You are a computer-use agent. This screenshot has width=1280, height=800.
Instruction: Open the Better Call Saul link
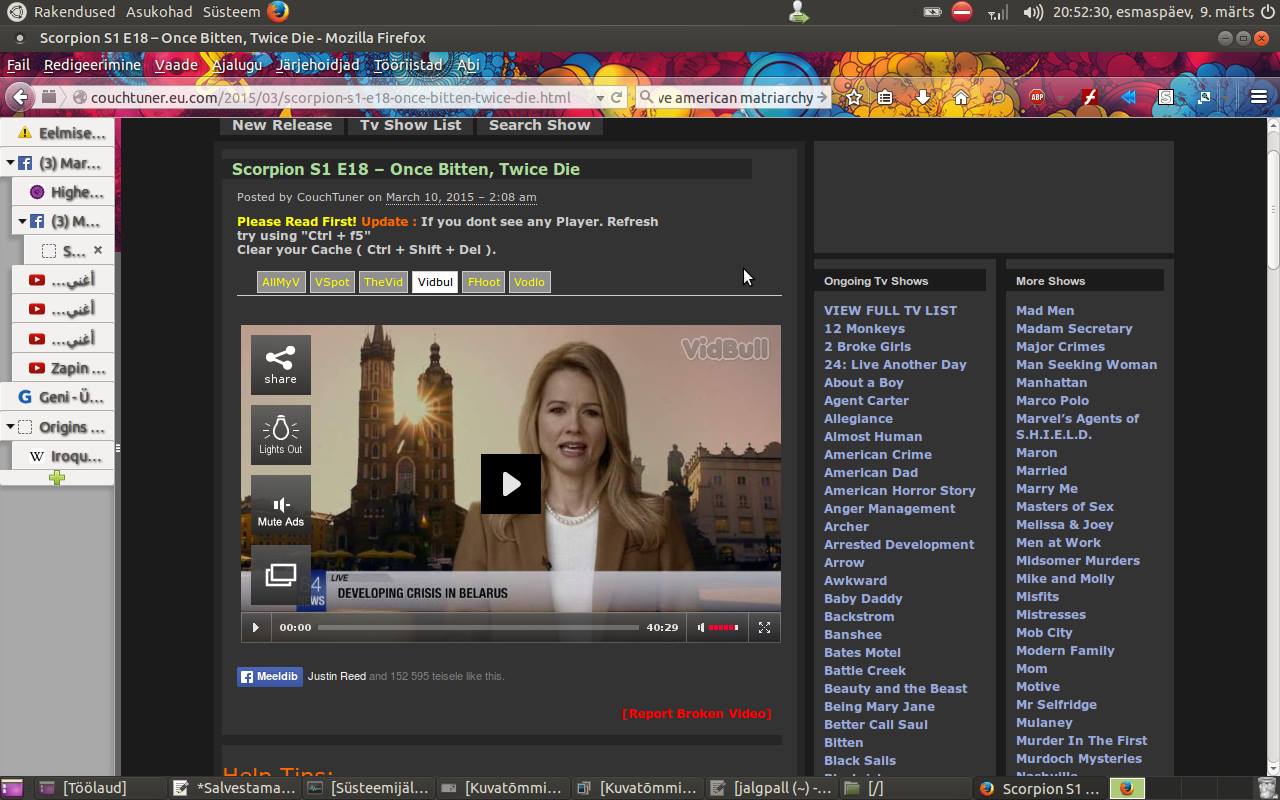click(x=876, y=725)
